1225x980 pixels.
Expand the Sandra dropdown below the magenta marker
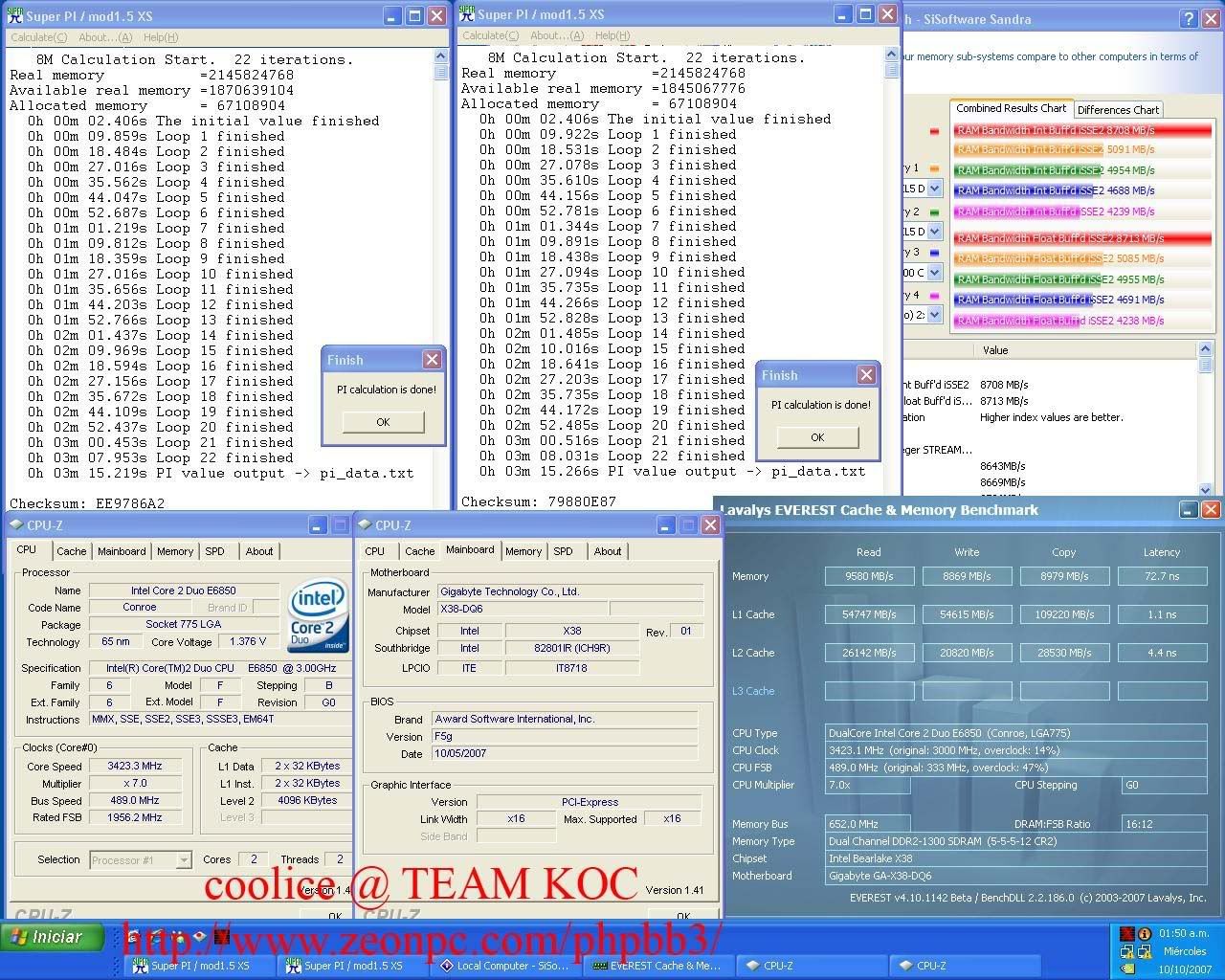[x=934, y=315]
